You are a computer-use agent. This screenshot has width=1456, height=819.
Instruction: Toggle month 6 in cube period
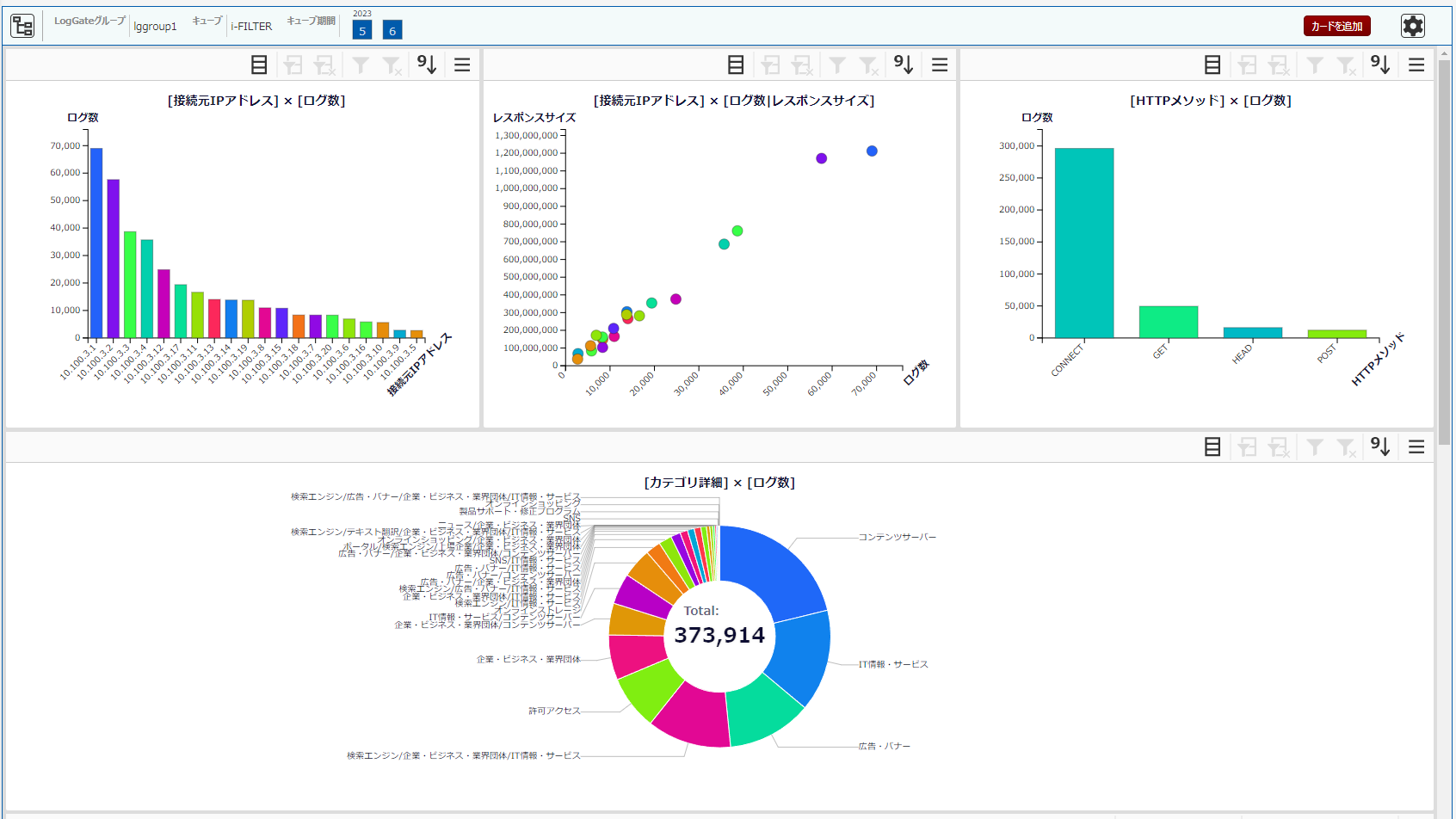tap(392, 30)
